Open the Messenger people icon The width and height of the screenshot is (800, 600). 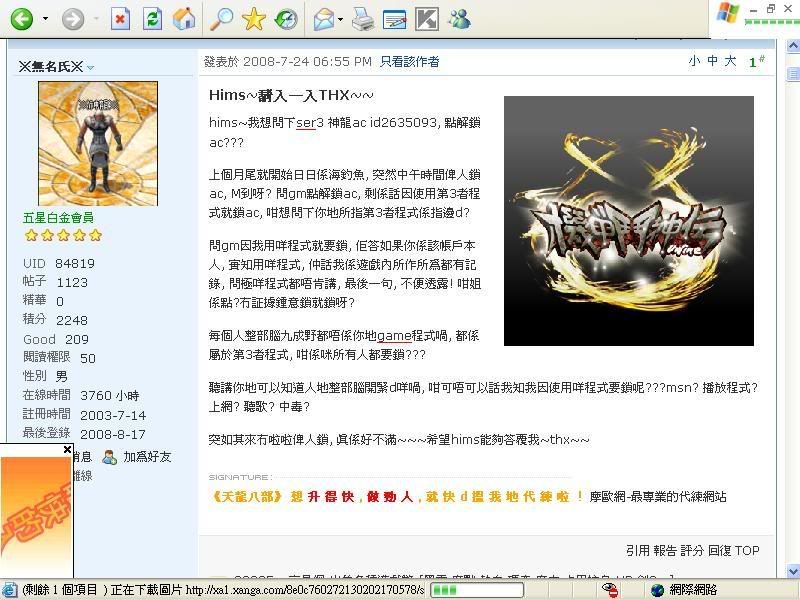point(459,18)
